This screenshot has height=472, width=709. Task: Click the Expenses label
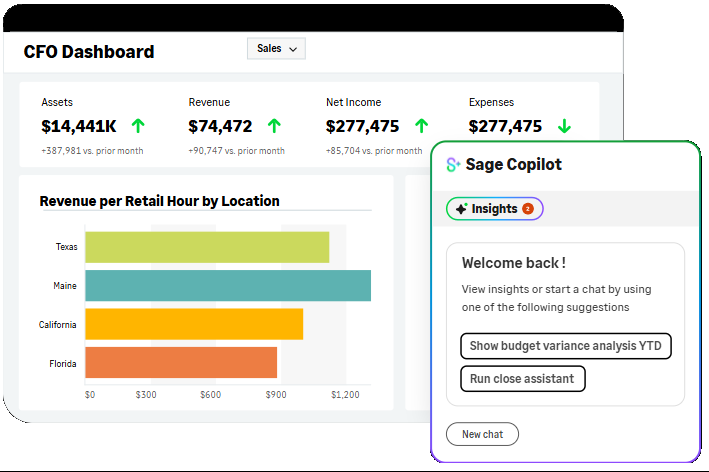point(492,102)
